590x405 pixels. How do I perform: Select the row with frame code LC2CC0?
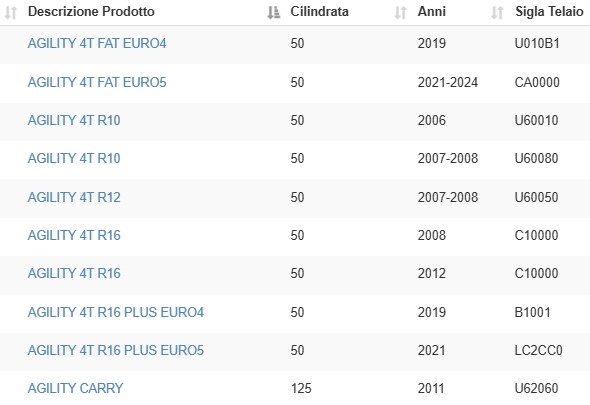coord(295,352)
